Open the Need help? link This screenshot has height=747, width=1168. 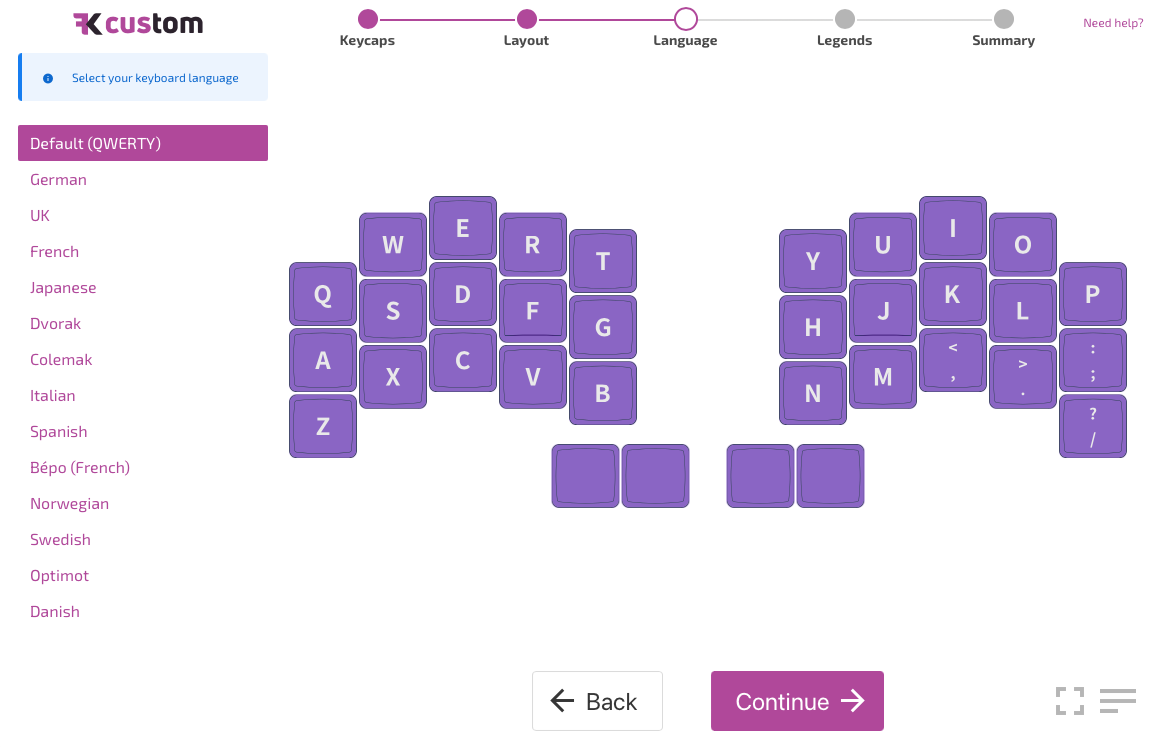[x=1113, y=23]
